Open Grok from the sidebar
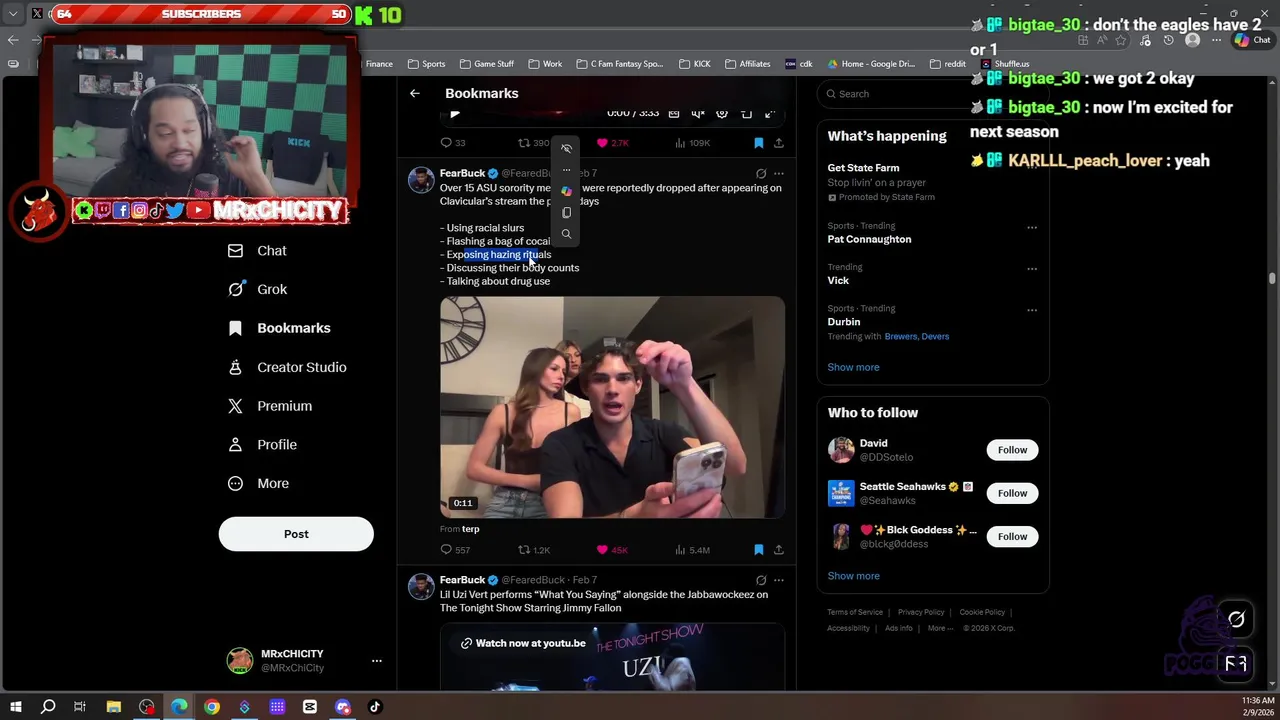This screenshot has width=1280, height=720. tap(257, 289)
